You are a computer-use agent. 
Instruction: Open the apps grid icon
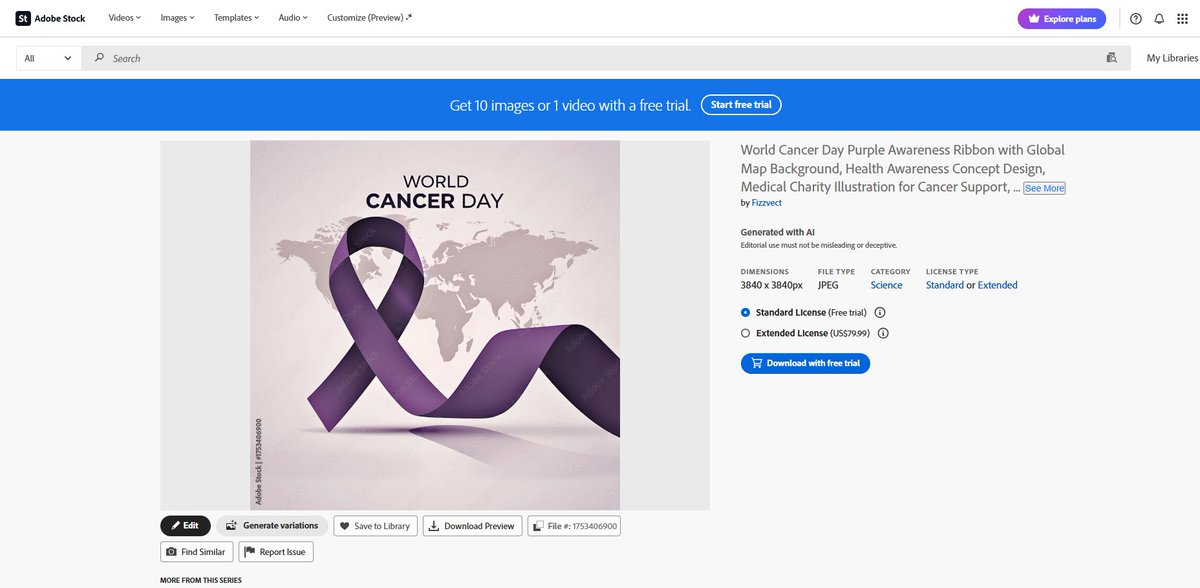click(1183, 18)
